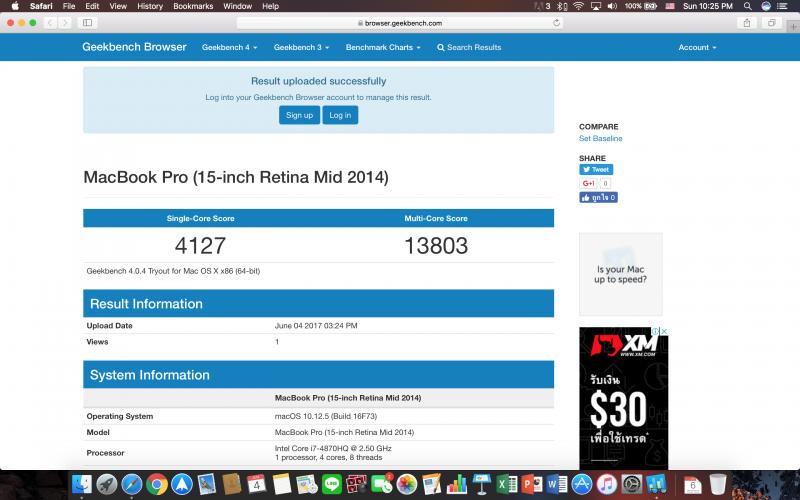800x500 pixels.
Task: Click the browser.geekbench.com address field
Action: pos(400,22)
